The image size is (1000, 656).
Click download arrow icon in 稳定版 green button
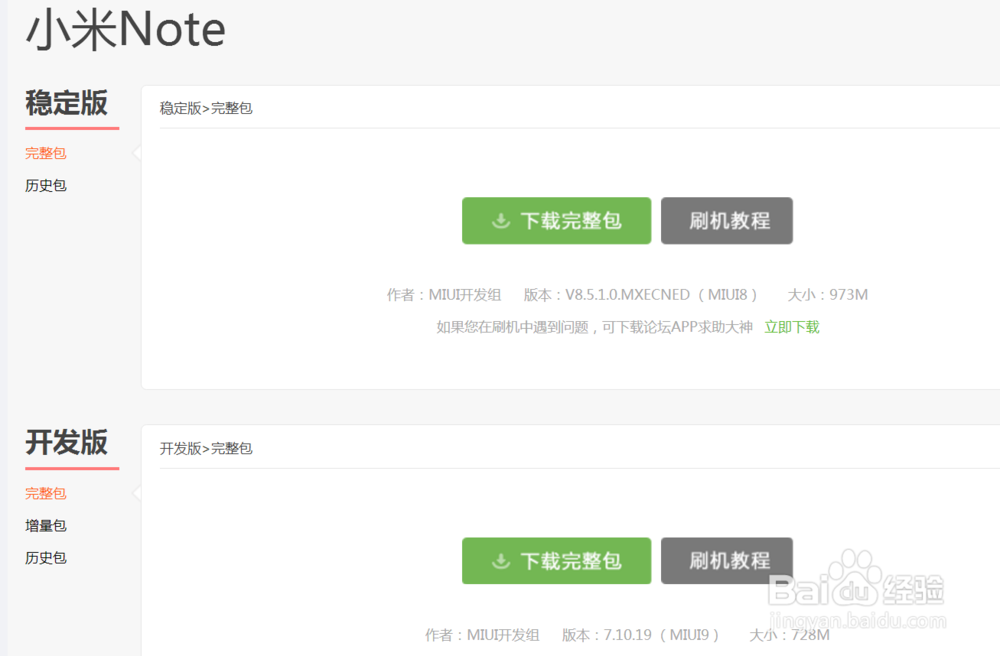(501, 221)
